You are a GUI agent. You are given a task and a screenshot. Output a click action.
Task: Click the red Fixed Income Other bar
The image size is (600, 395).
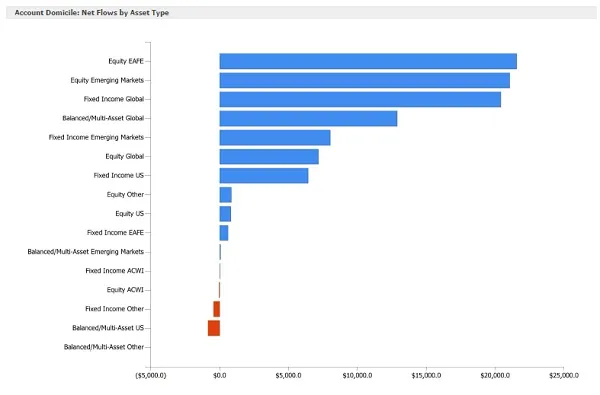click(x=217, y=309)
